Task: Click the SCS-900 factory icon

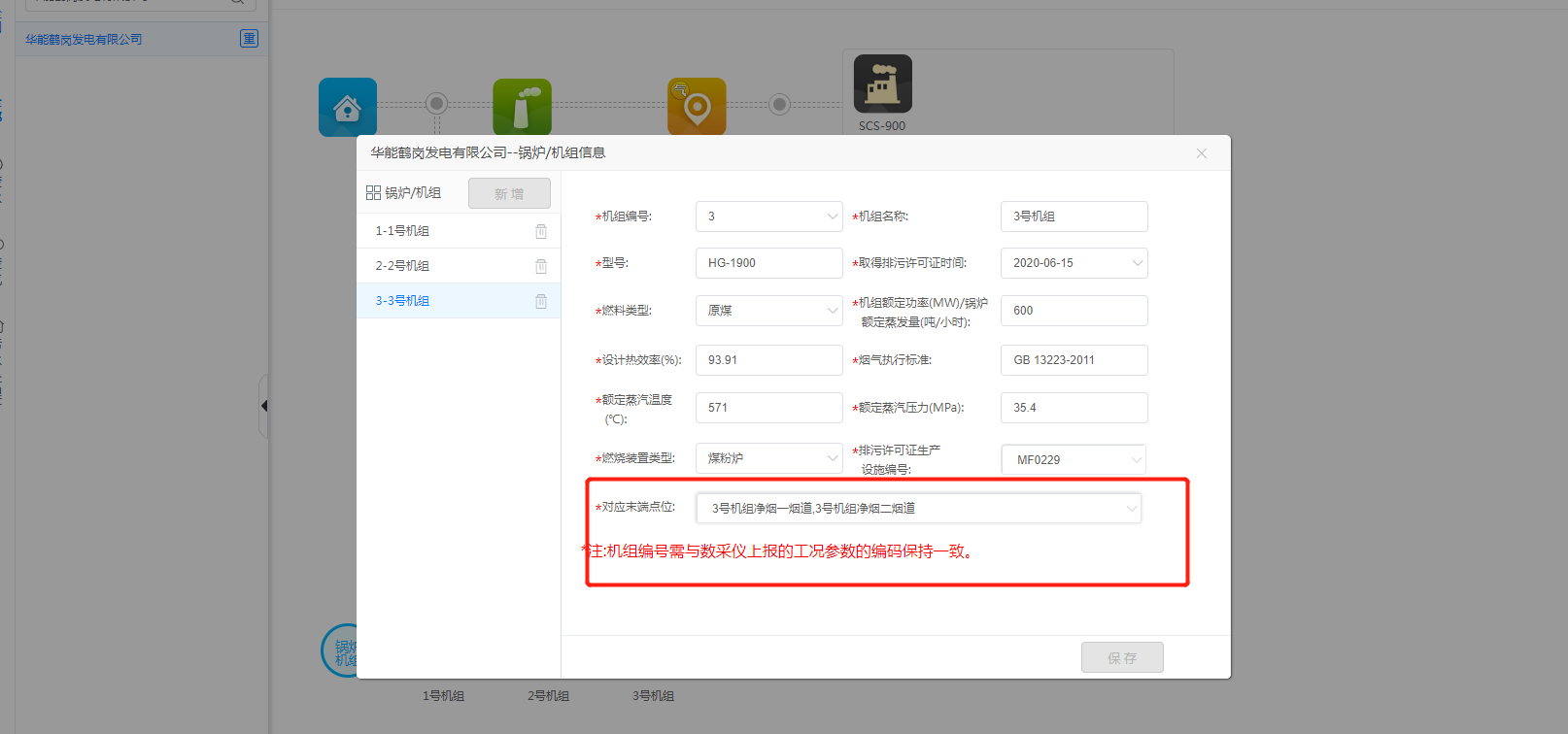Action: click(882, 83)
